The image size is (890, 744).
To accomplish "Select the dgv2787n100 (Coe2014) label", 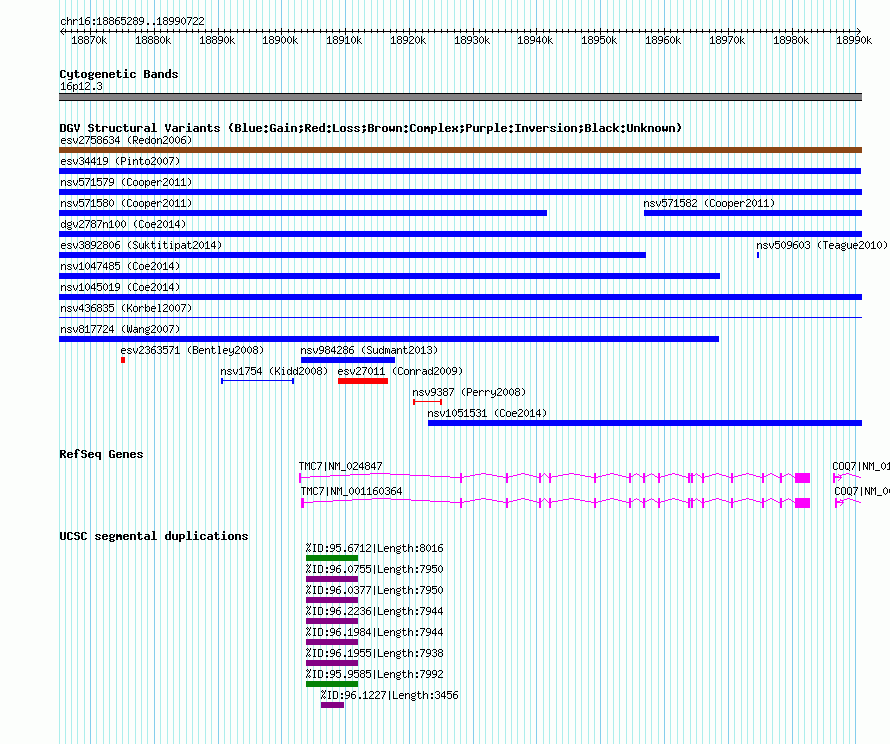I will pyautogui.click(x=123, y=224).
